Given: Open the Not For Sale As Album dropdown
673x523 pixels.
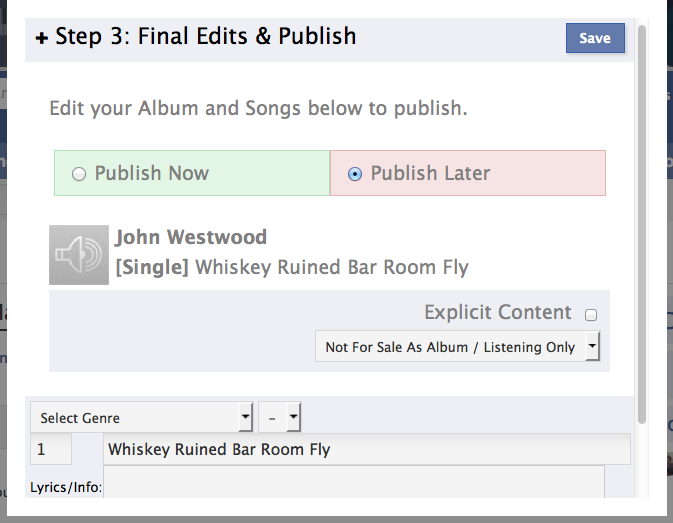Looking at the screenshot, I should (x=457, y=347).
